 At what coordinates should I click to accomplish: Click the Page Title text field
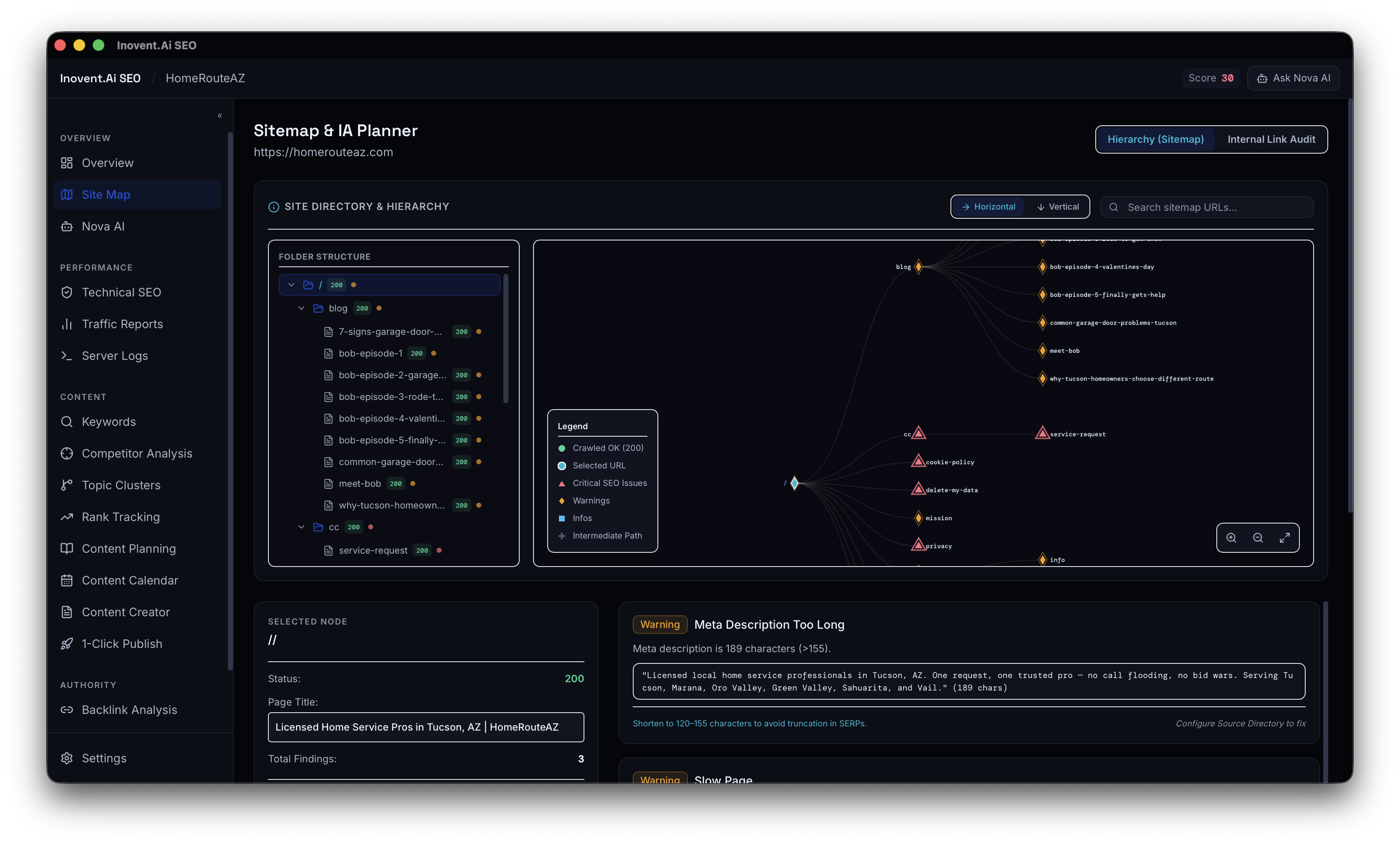[x=426, y=727]
